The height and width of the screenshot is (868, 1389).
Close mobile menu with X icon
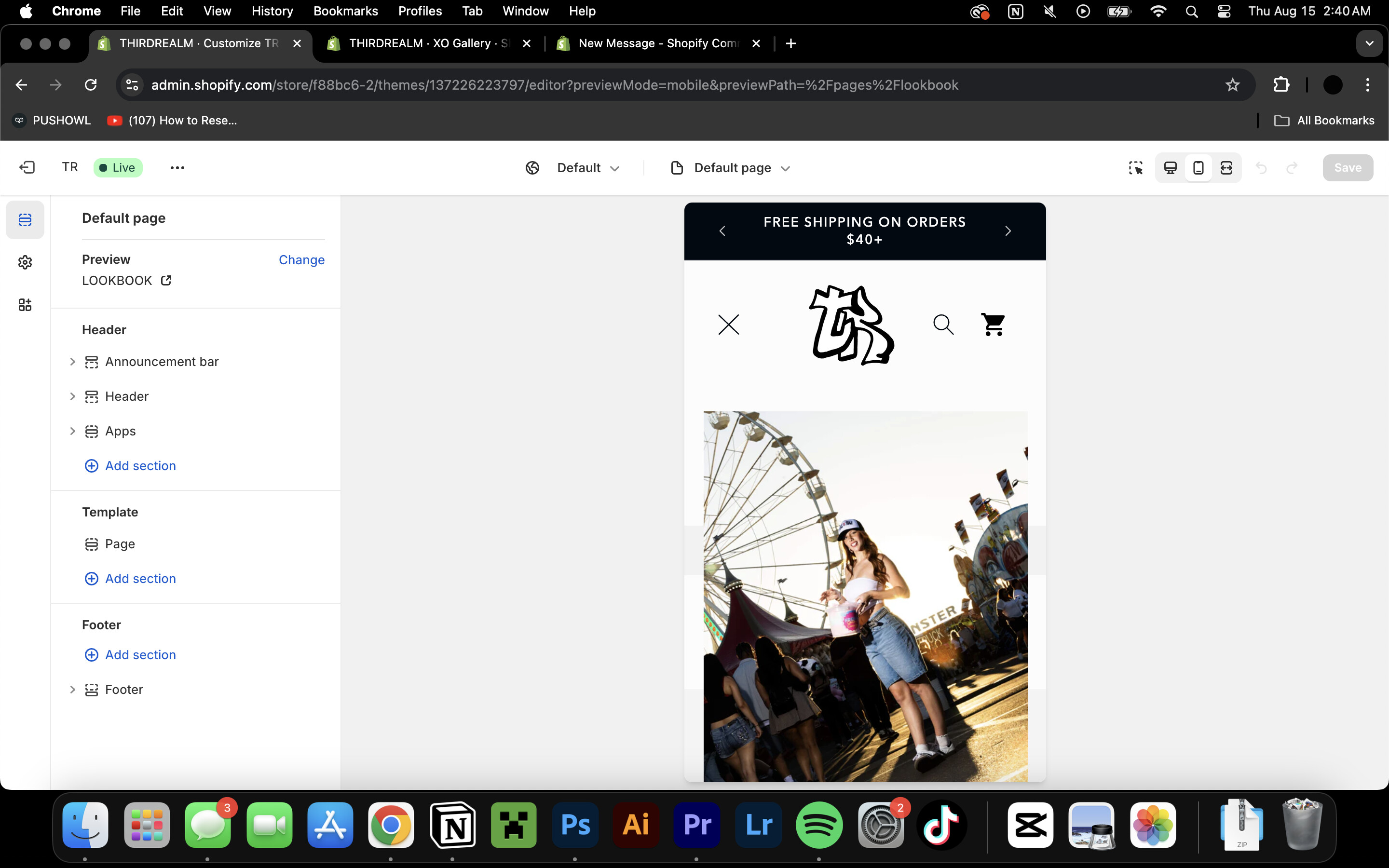coord(728,325)
